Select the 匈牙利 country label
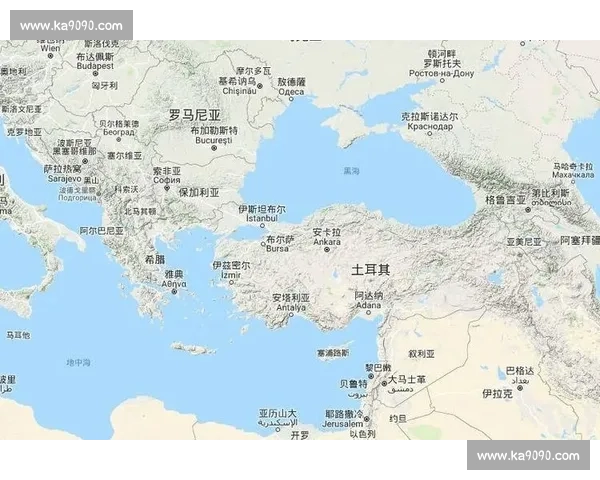 pyautogui.click(x=104, y=85)
